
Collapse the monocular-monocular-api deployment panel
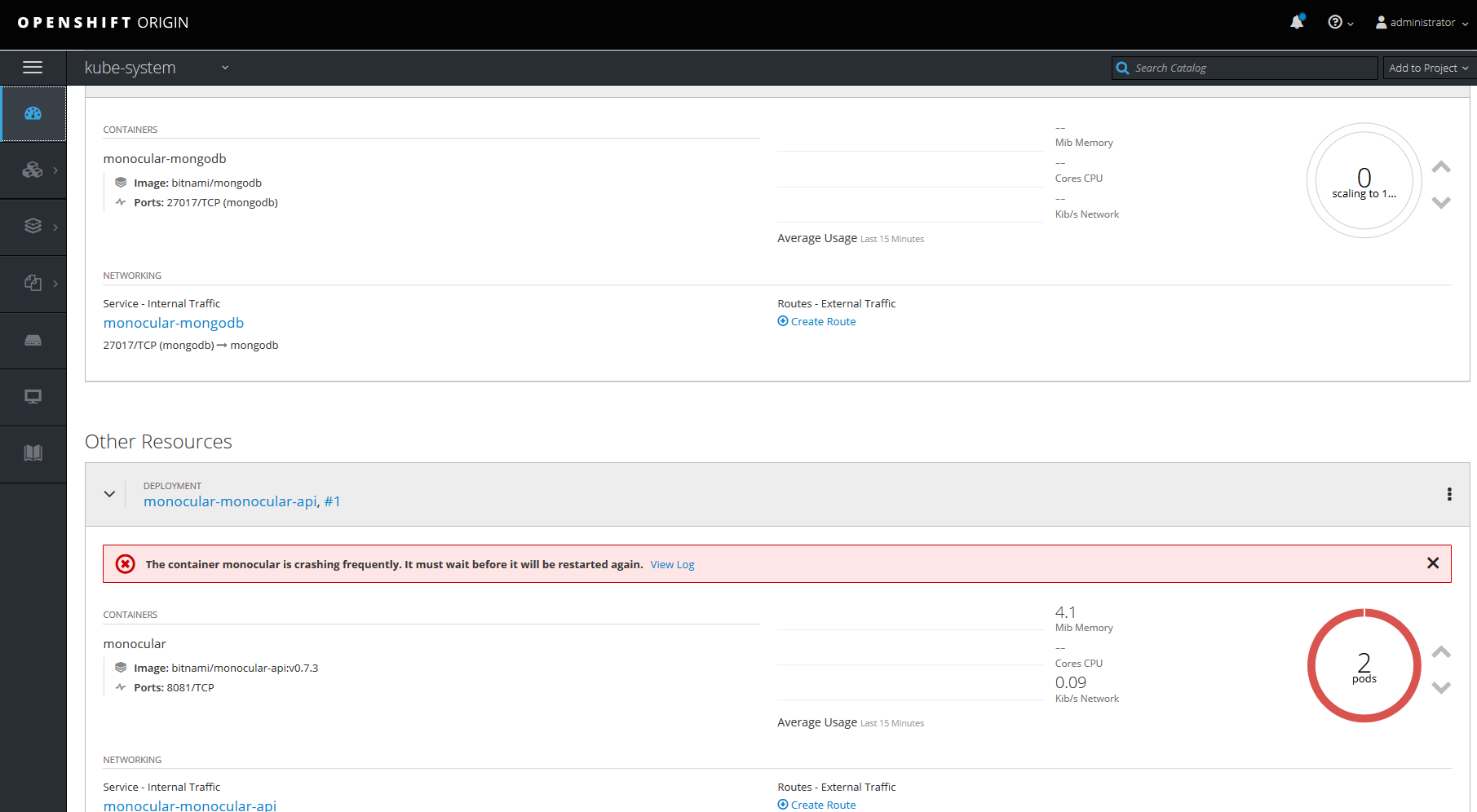click(109, 494)
